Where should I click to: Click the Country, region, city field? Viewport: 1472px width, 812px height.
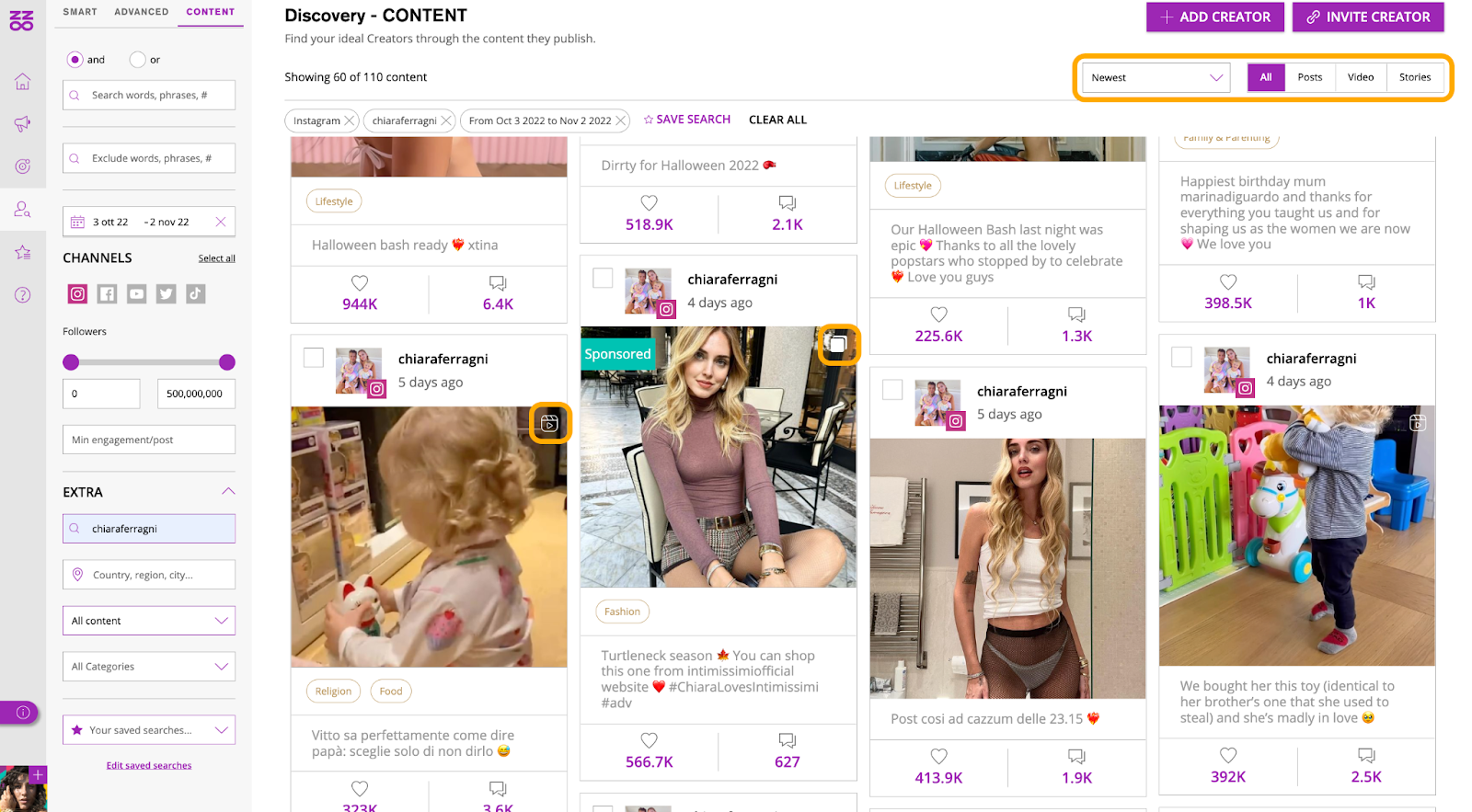[x=149, y=575]
